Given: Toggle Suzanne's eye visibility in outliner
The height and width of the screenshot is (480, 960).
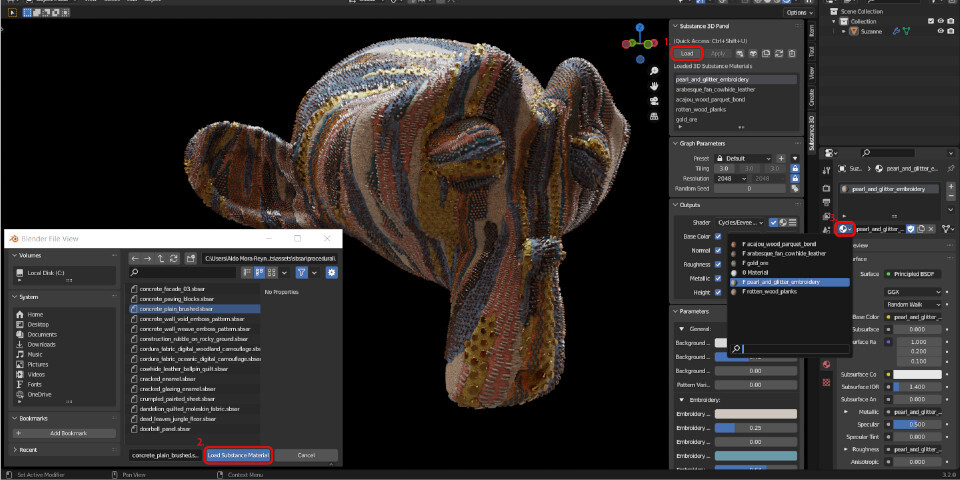Looking at the screenshot, I should click(941, 31).
